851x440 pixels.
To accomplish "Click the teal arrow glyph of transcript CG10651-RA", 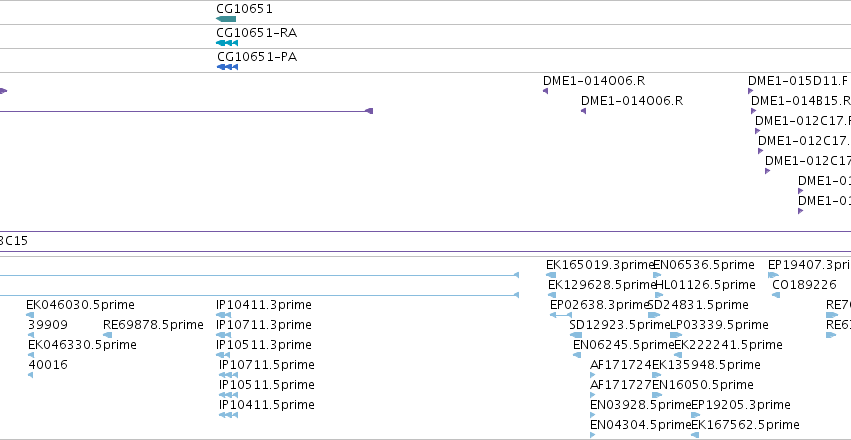I will pyautogui.click(x=227, y=43).
